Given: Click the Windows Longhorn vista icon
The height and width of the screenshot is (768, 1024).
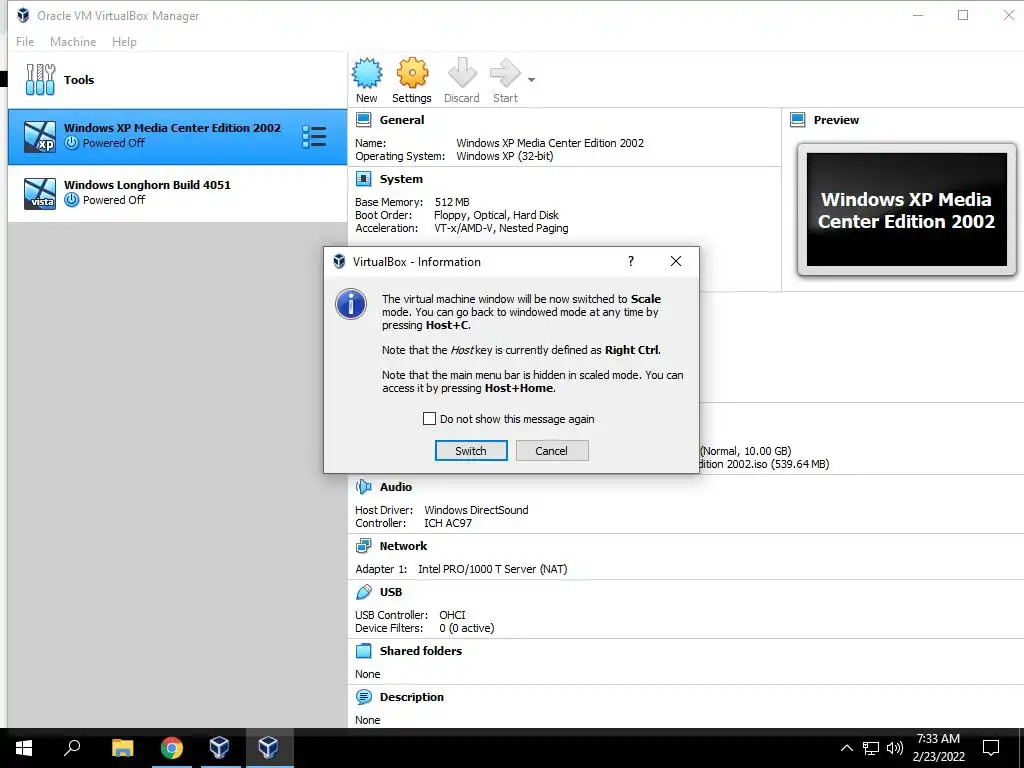Looking at the screenshot, I should click(40, 193).
